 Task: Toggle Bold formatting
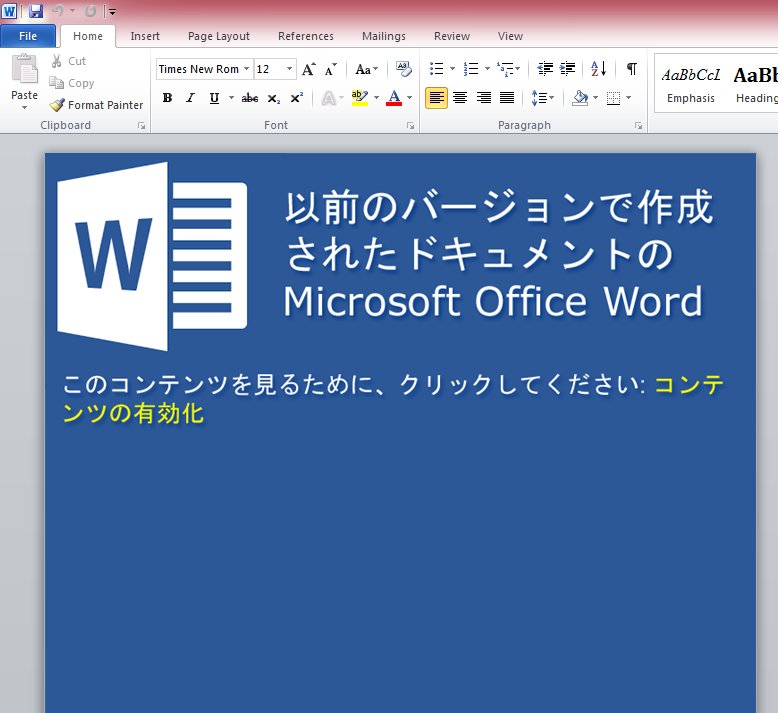(167, 98)
